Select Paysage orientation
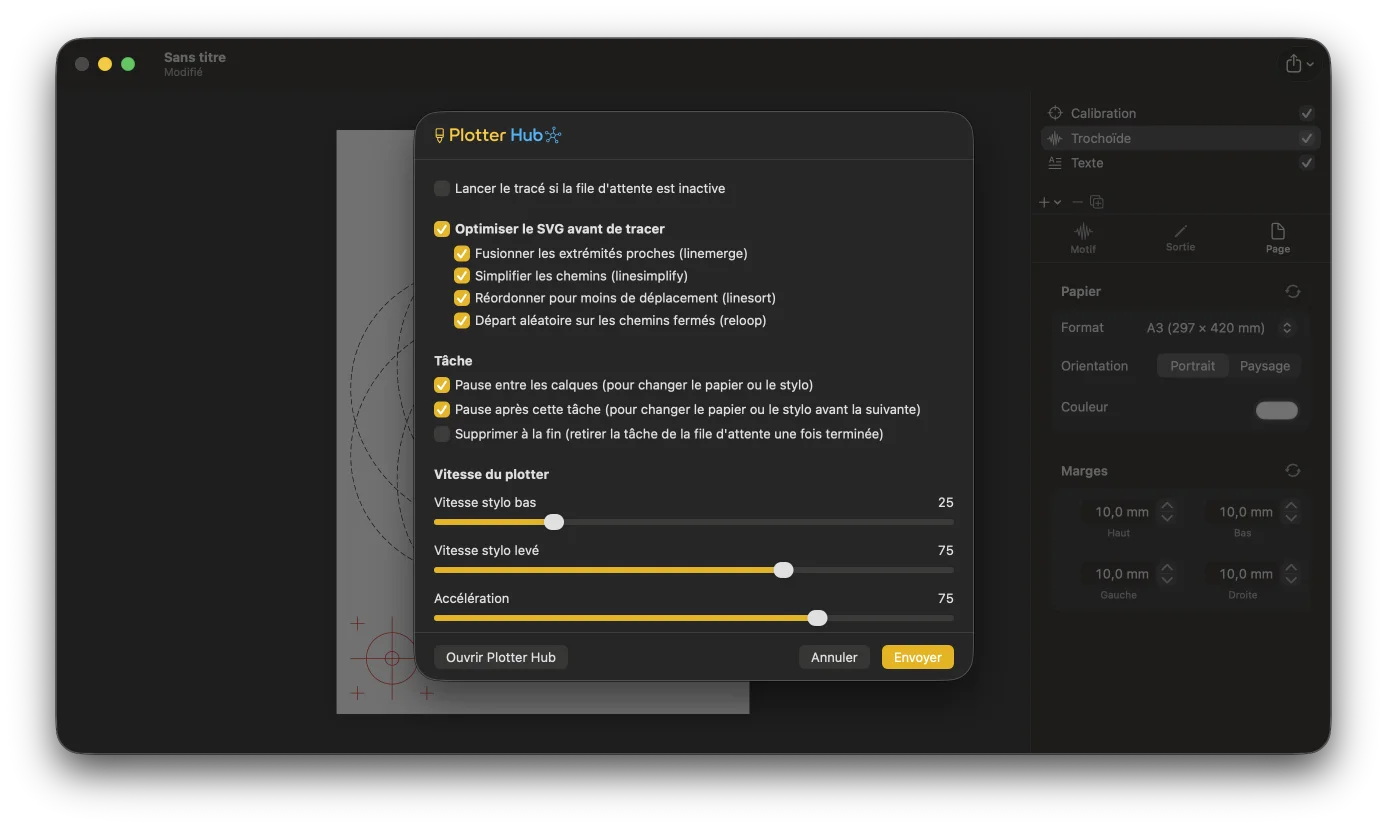This screenshot has height=828, width=1387. (1265, 366)
